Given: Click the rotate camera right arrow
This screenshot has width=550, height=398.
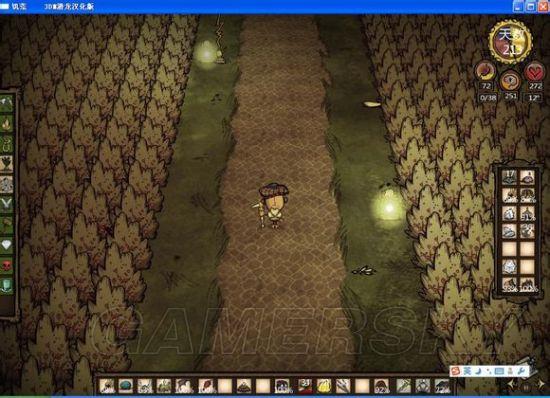Looking at the screenshot, I should coord(541,384).
